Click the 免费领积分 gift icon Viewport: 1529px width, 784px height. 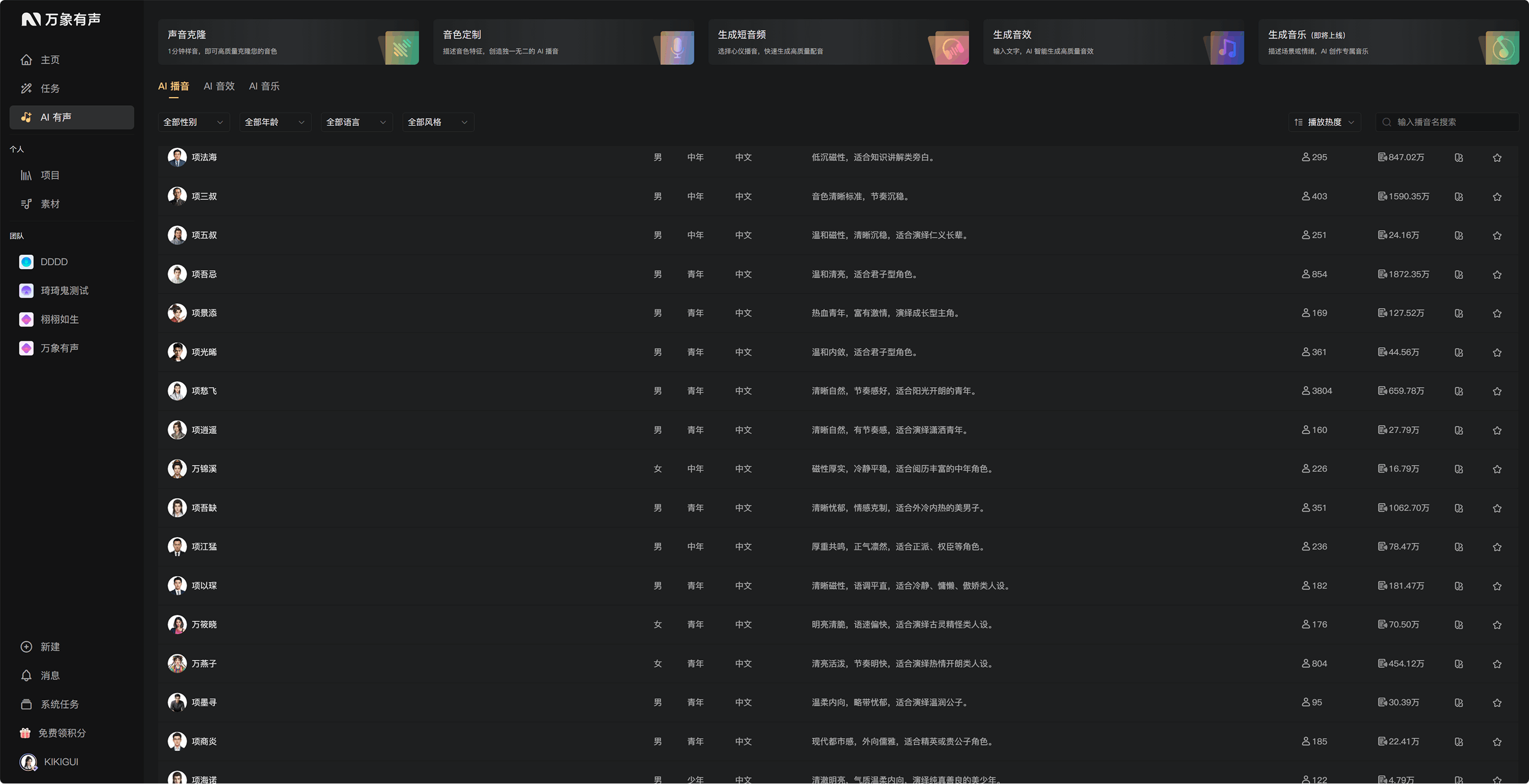25,733
